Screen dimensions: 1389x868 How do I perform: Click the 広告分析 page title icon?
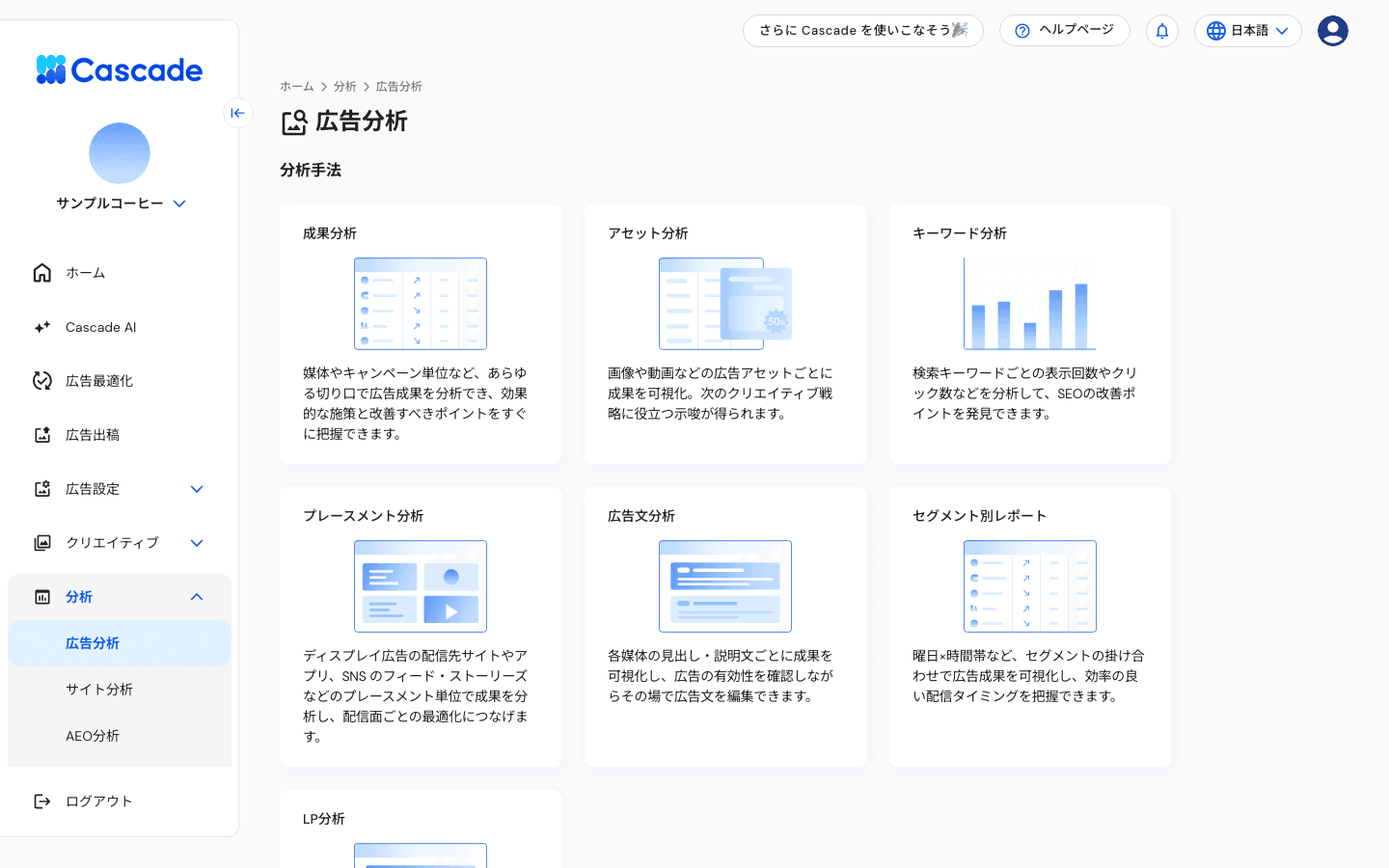click(294, 122)
